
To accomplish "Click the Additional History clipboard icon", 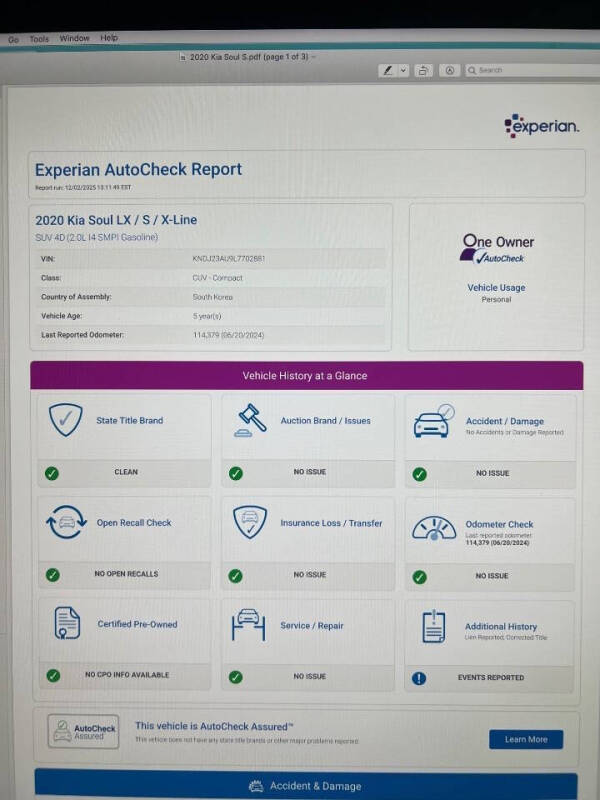I will click(434, 628).
